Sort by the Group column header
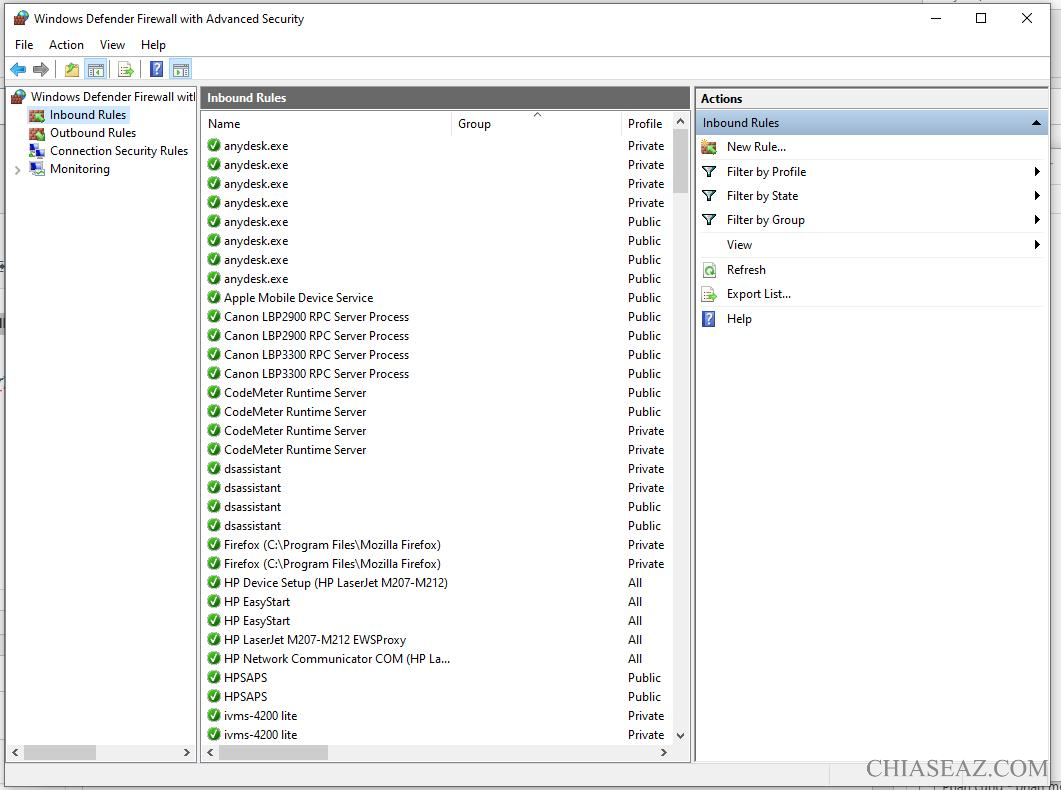 coord(536,124)
